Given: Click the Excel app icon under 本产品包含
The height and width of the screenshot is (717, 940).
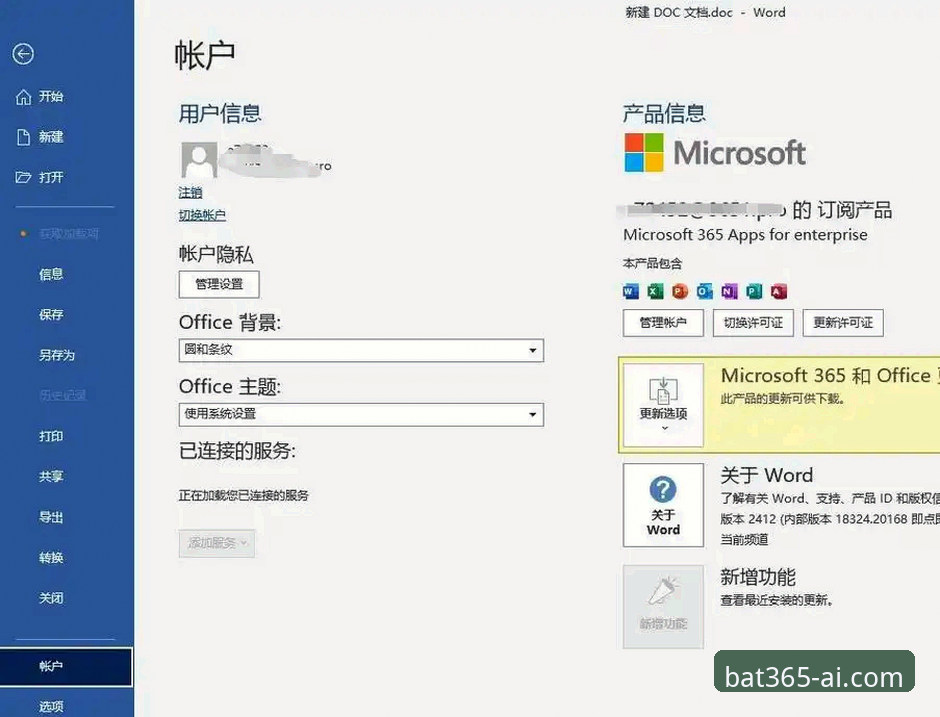Looking at the screenshot, I should point(655,291).
